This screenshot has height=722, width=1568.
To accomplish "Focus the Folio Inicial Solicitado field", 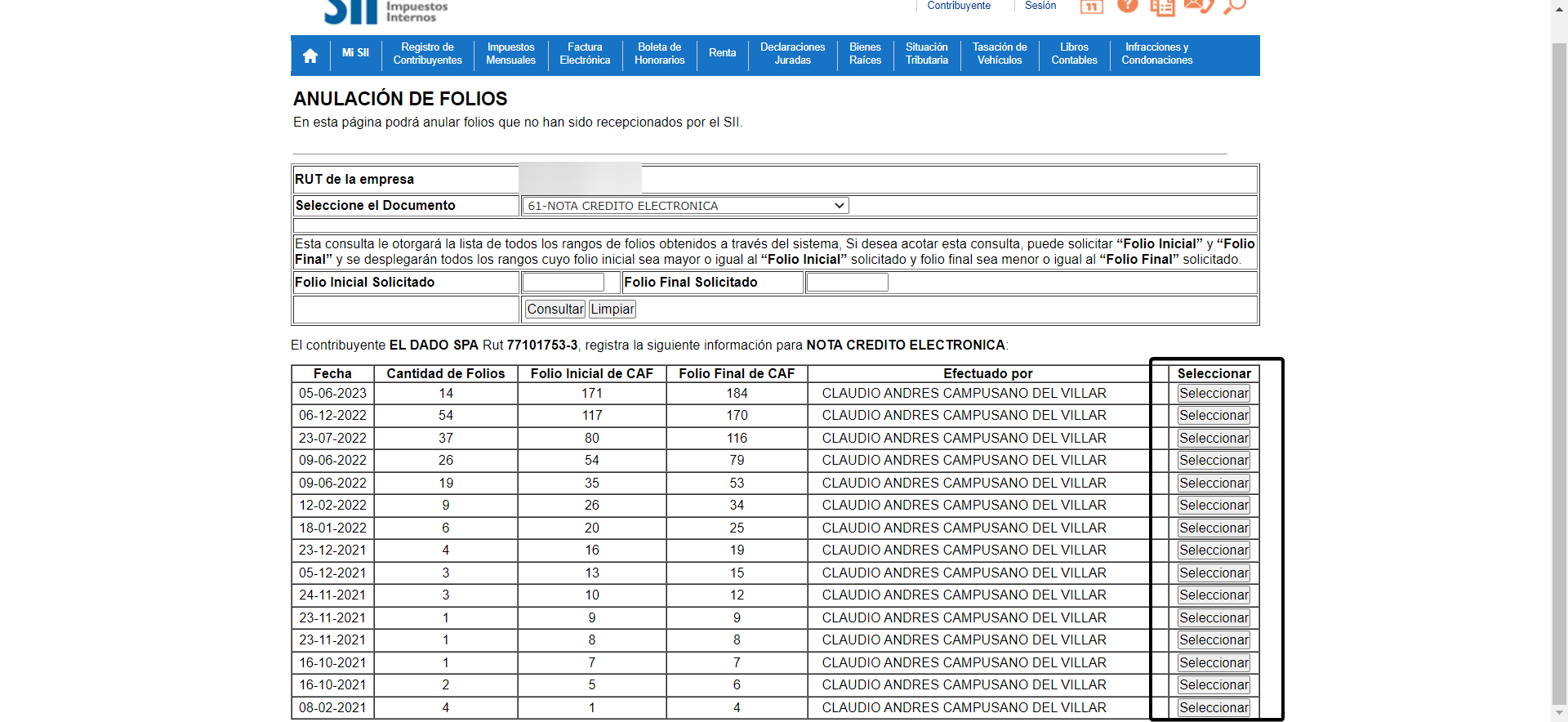I will tap(563, 282).
